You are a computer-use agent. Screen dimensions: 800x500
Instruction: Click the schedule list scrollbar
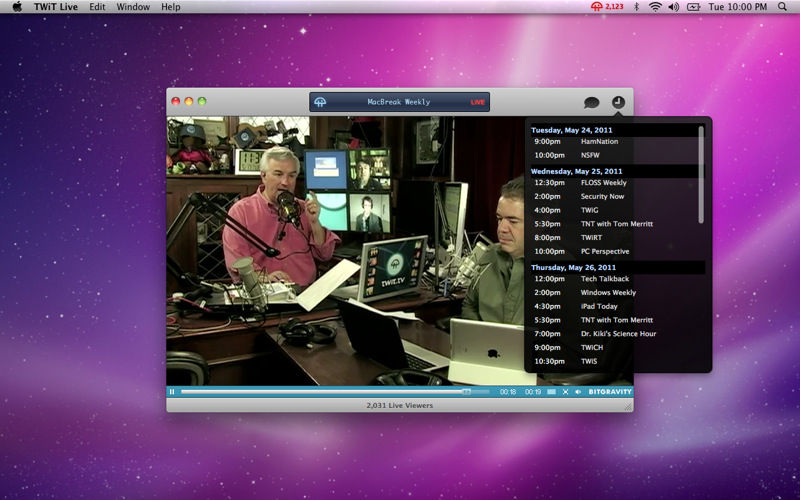point(701,174)
